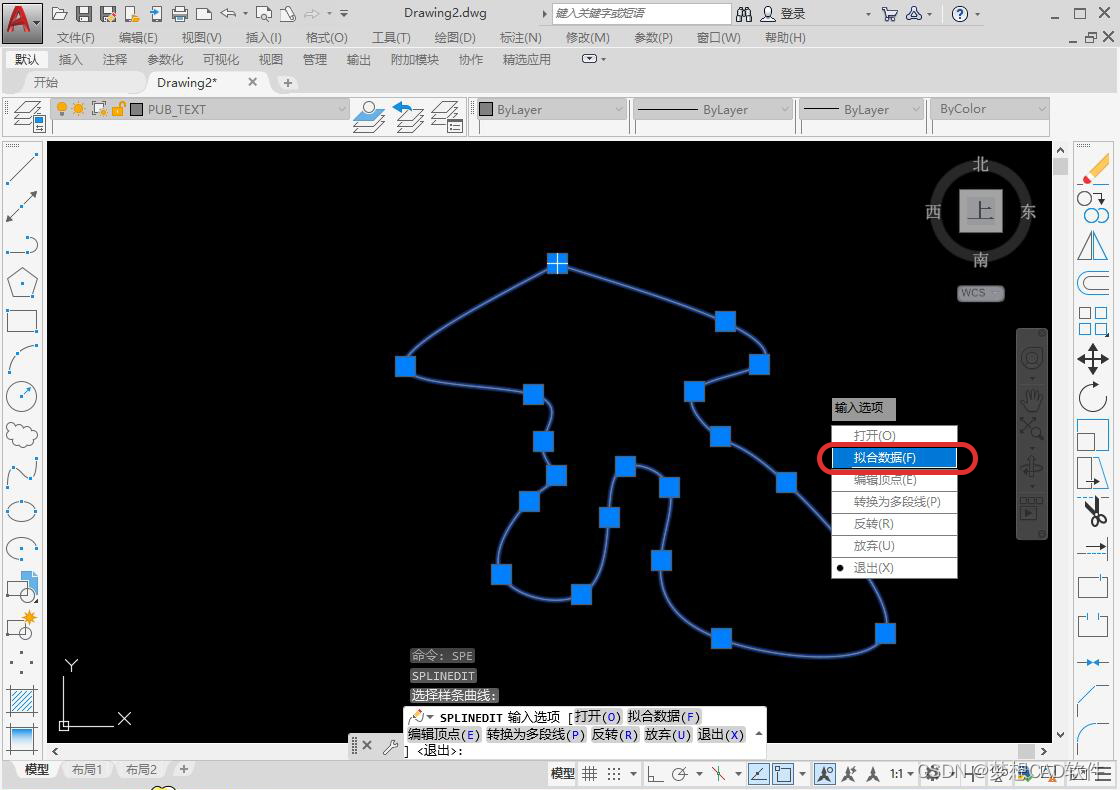The height and width of the screenshot is (790, 1120).
Task: Click the keyword search input field
Action: (641, 14)
